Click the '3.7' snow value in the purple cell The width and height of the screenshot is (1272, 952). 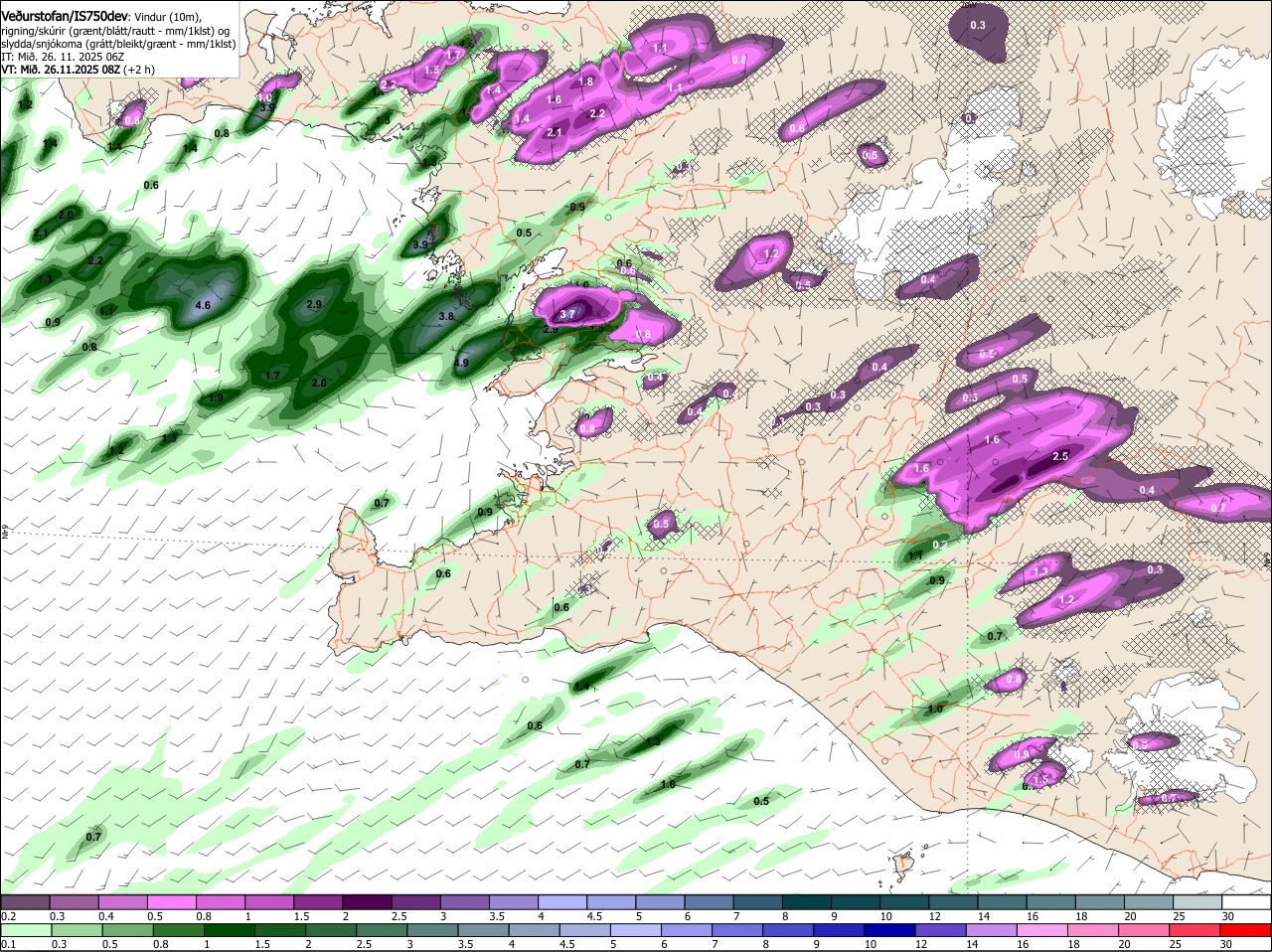coord(567,314)
